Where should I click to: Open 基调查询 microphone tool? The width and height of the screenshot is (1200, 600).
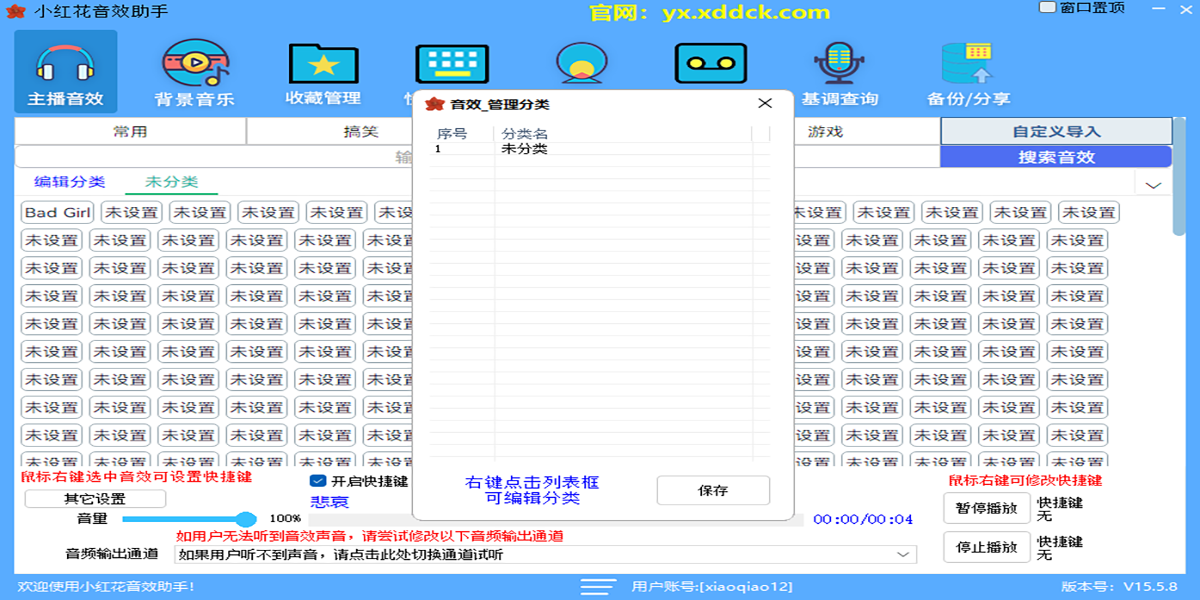(839, 73)
